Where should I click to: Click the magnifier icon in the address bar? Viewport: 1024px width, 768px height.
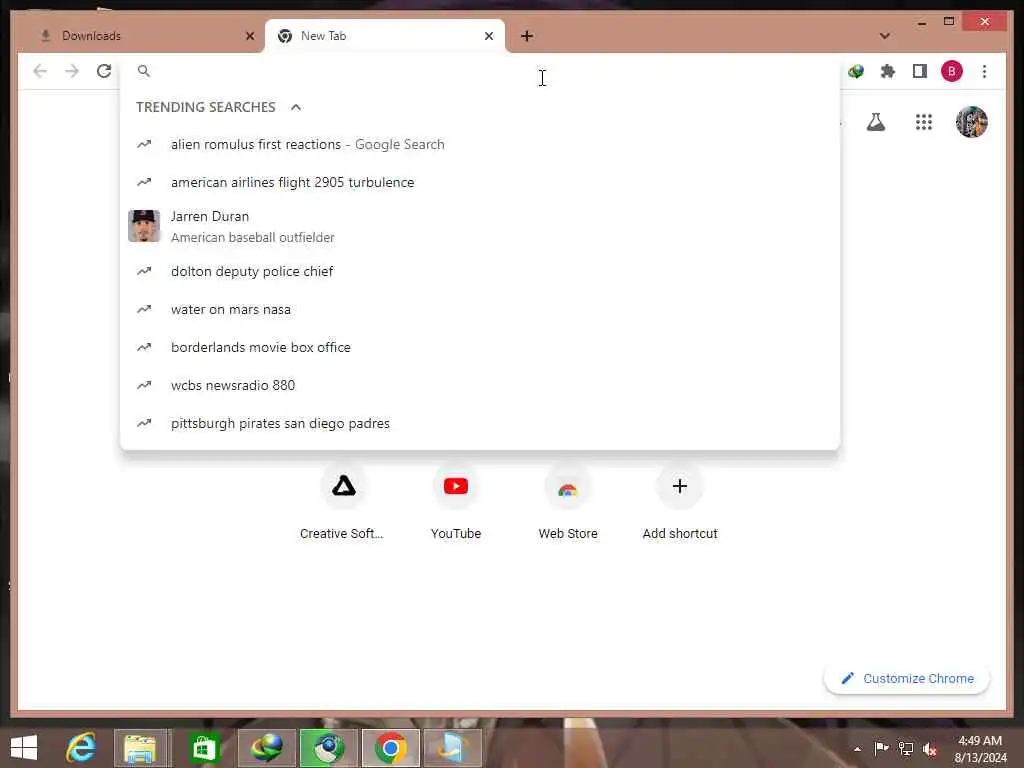[144, 71]
